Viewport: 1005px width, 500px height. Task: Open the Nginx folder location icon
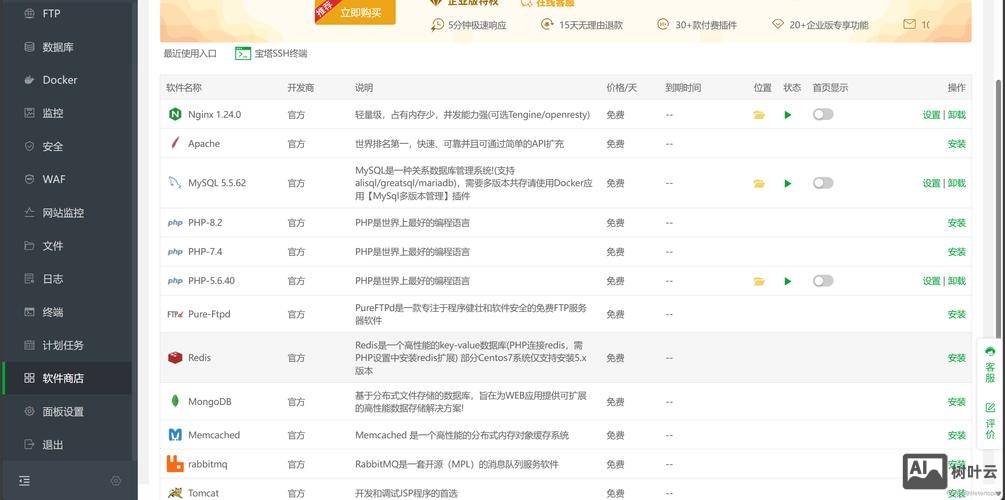pos(759,115)
